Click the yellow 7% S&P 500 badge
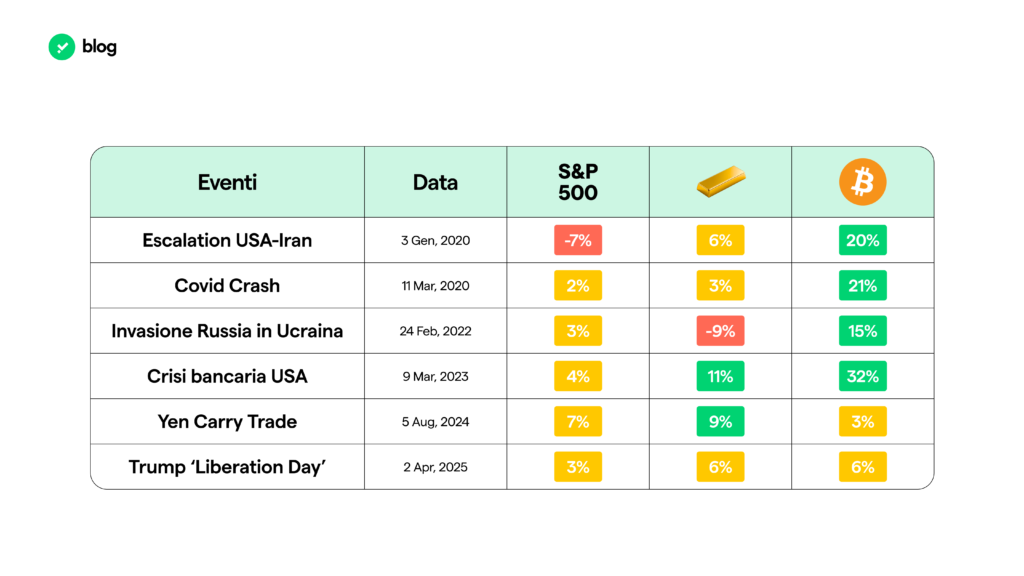The image size is (1024, 576). (x=578, y=421)
